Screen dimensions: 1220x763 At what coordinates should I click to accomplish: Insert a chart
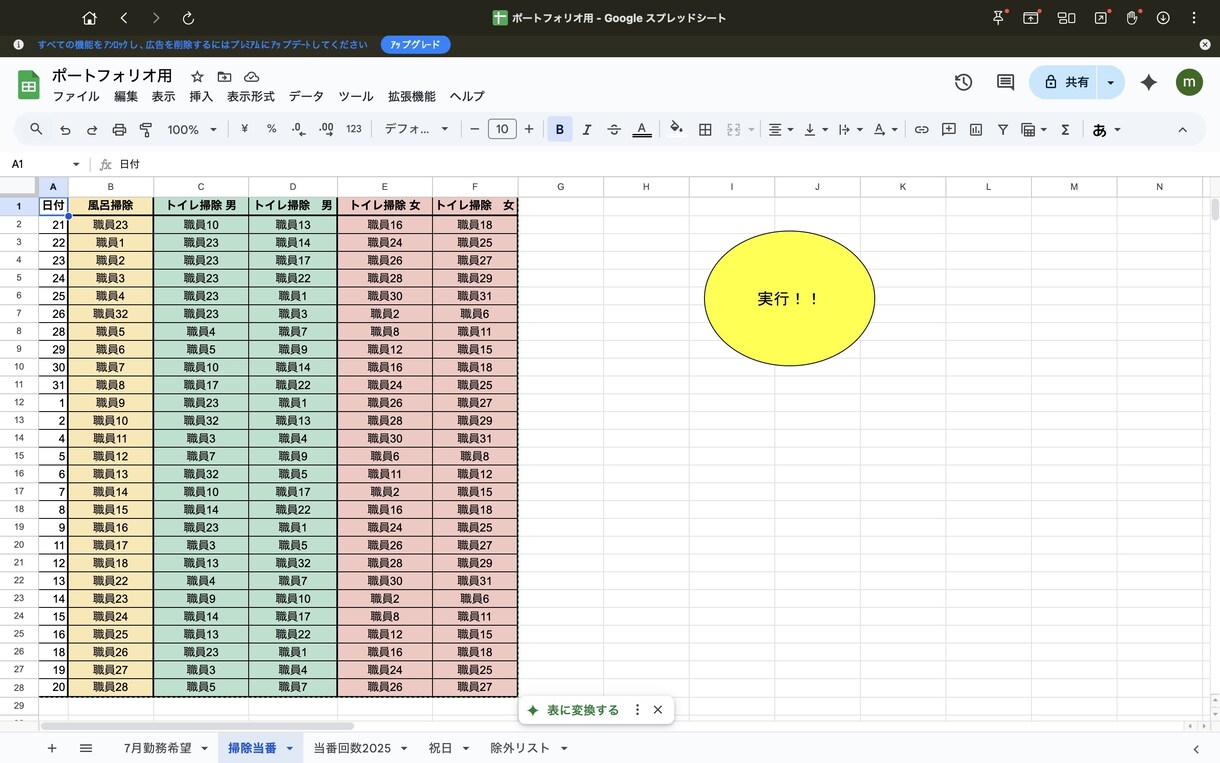tap(976, 129)
